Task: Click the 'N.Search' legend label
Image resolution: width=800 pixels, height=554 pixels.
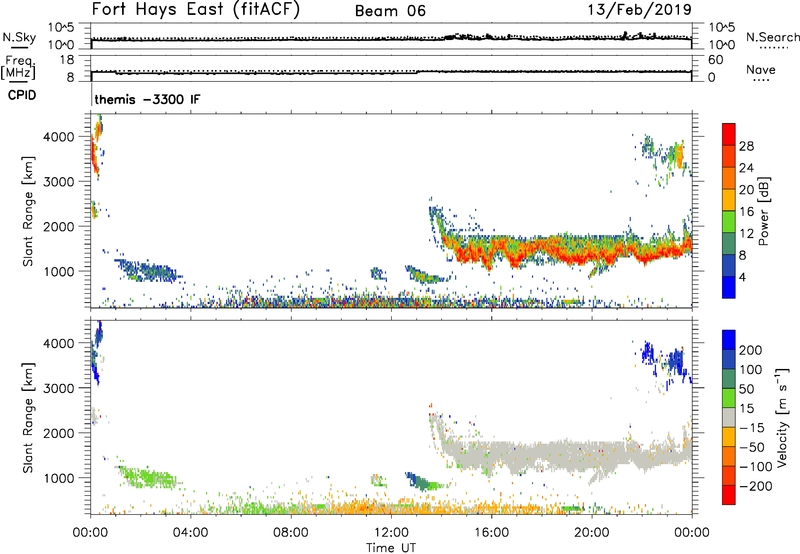Action: 772,37
